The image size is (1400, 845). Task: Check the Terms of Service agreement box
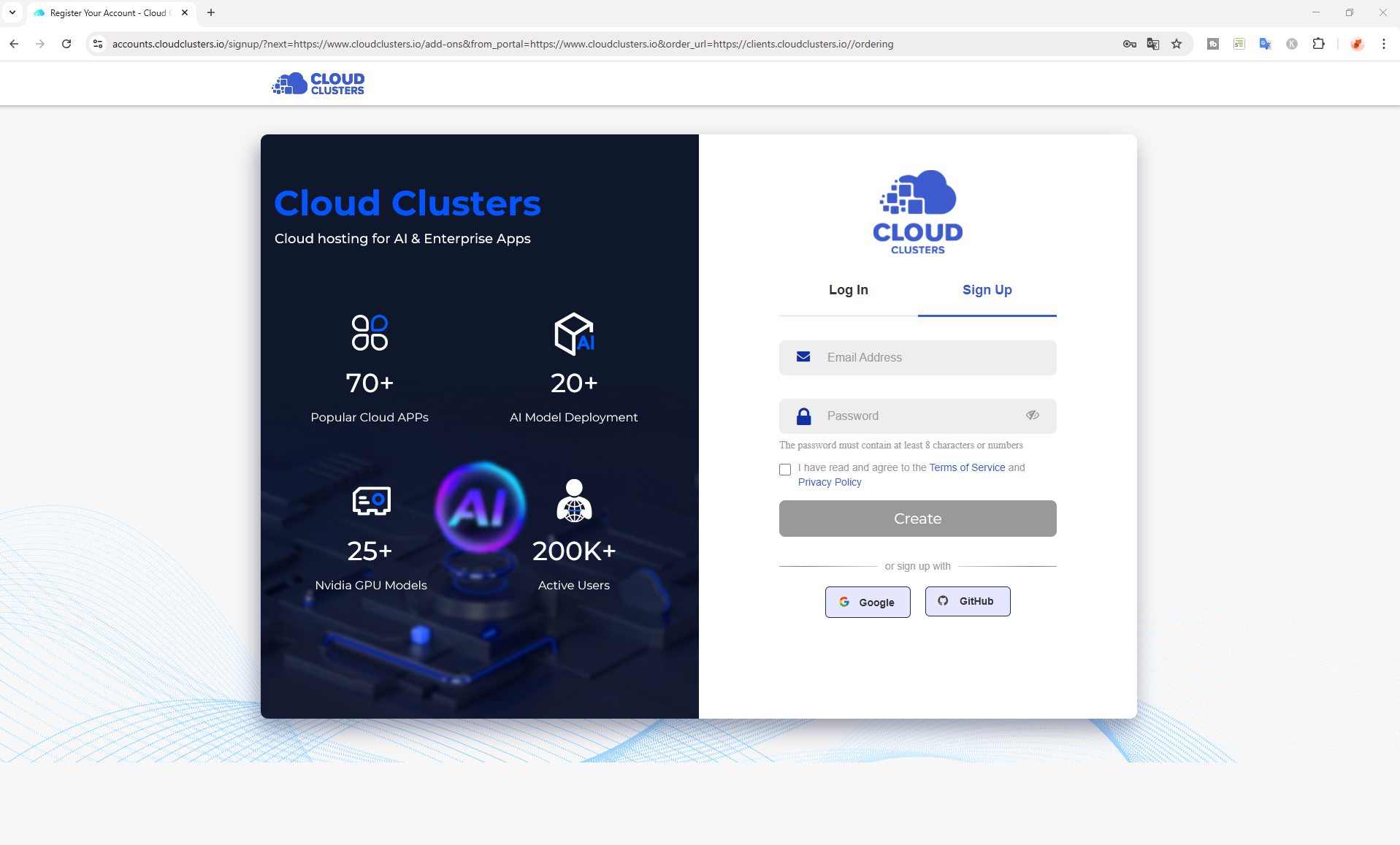785,470
